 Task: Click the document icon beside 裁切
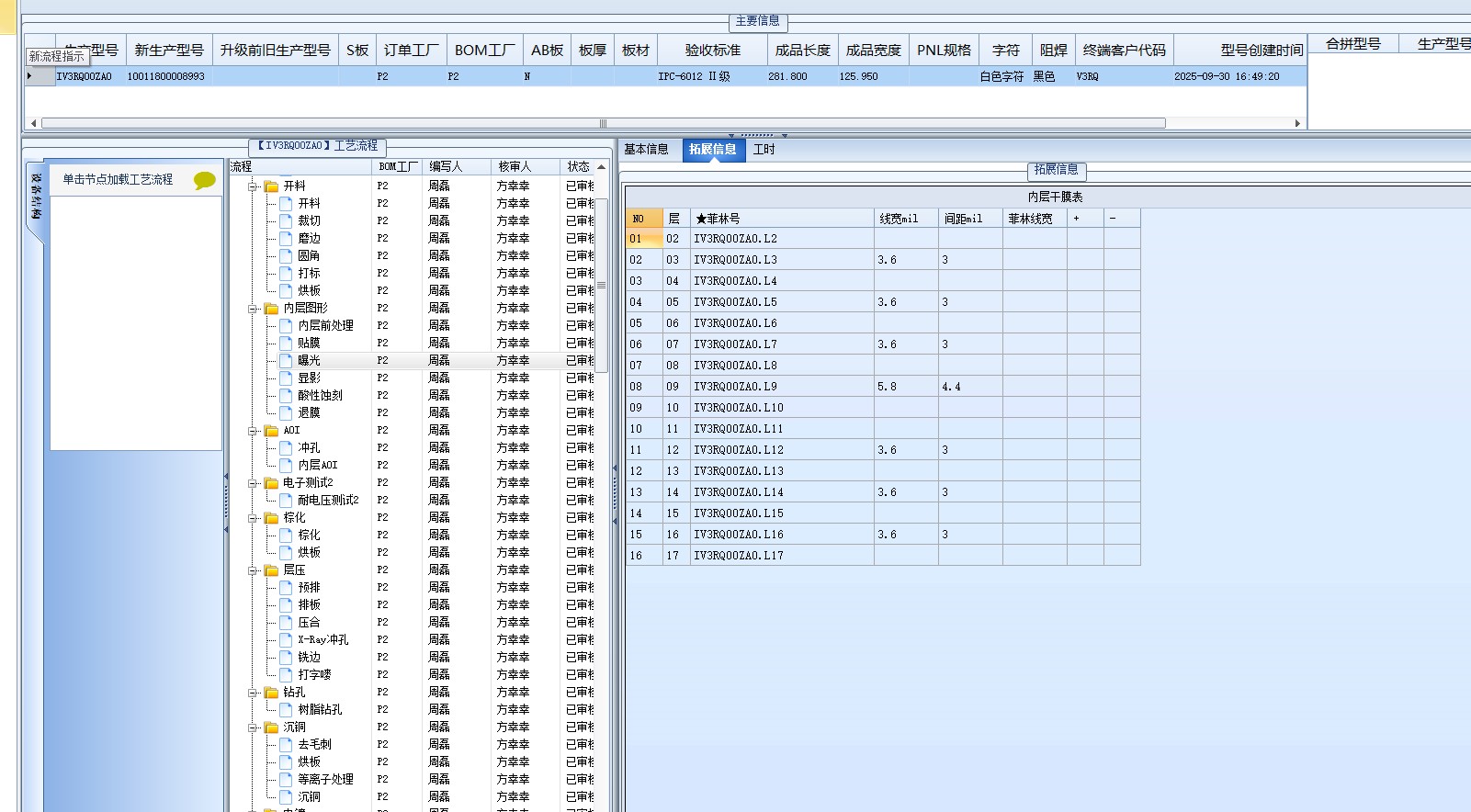tap(286, 220)
